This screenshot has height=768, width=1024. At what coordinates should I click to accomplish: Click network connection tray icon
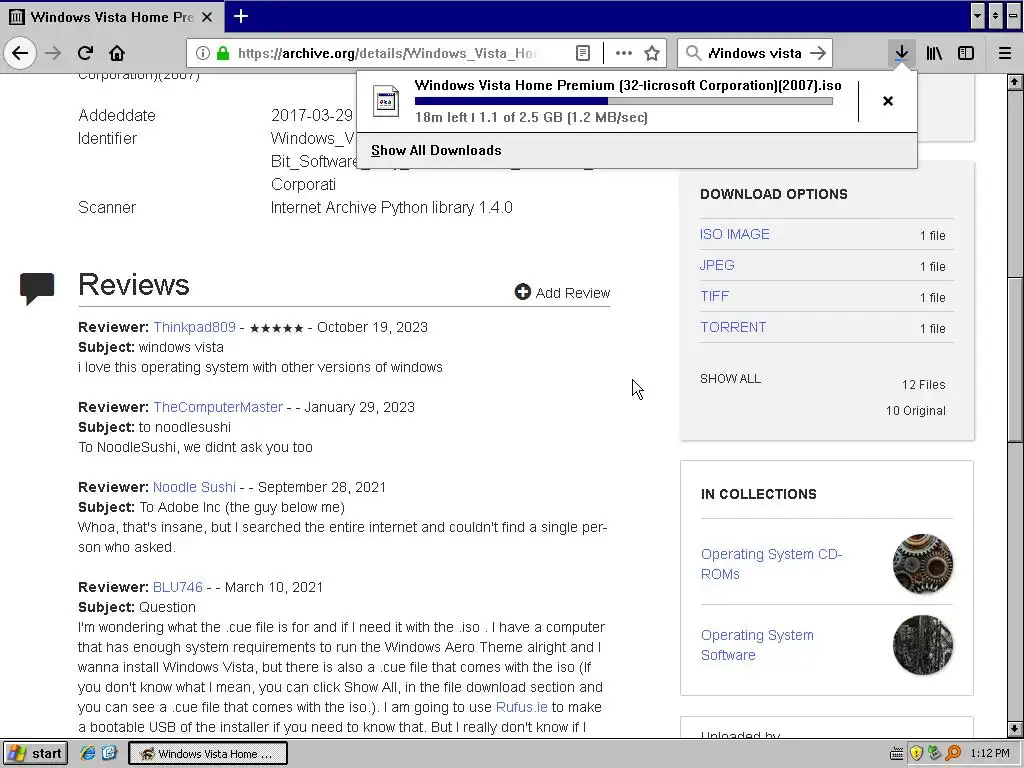pyautogui.click(x=935, y=754)
